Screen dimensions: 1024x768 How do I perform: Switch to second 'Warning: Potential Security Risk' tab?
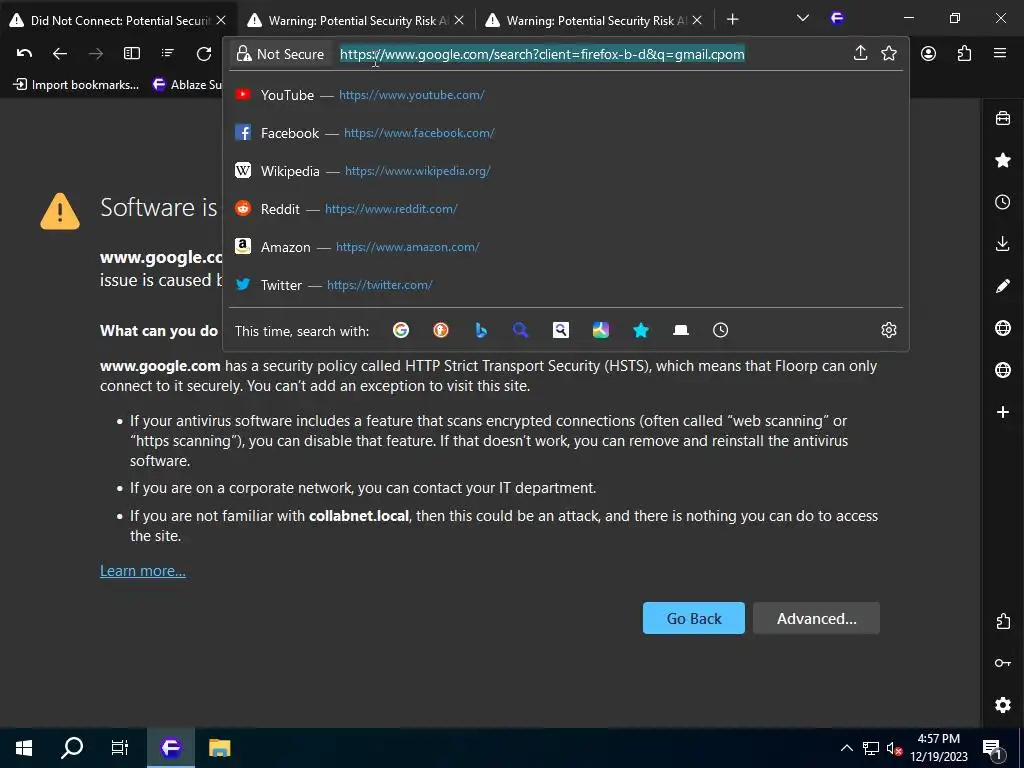pyautogui.click(x=356, y=20)
